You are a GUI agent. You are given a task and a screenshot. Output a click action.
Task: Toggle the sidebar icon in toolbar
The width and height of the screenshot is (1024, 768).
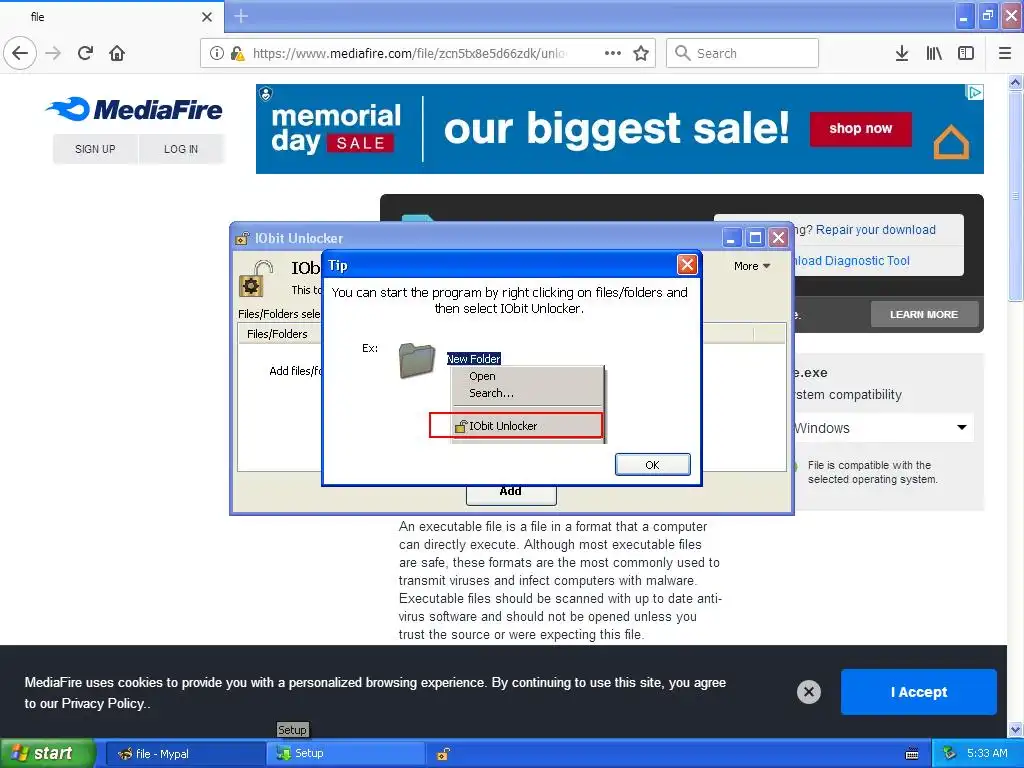(x=966, y=53)
